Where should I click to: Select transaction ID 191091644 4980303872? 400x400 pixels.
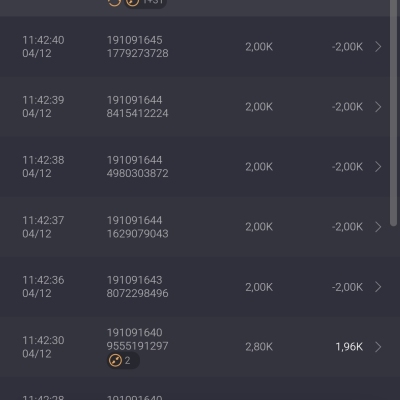coord(137,167)
